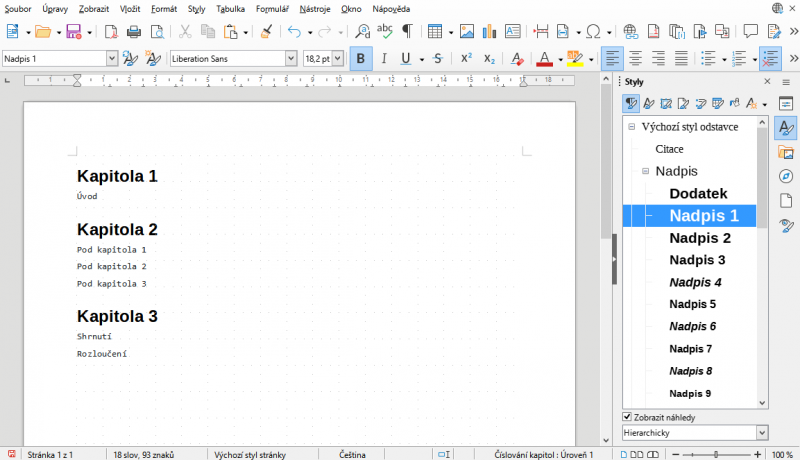Align paragraph left
Viewport: 800px width, 460px height.
tap(612, 58)
